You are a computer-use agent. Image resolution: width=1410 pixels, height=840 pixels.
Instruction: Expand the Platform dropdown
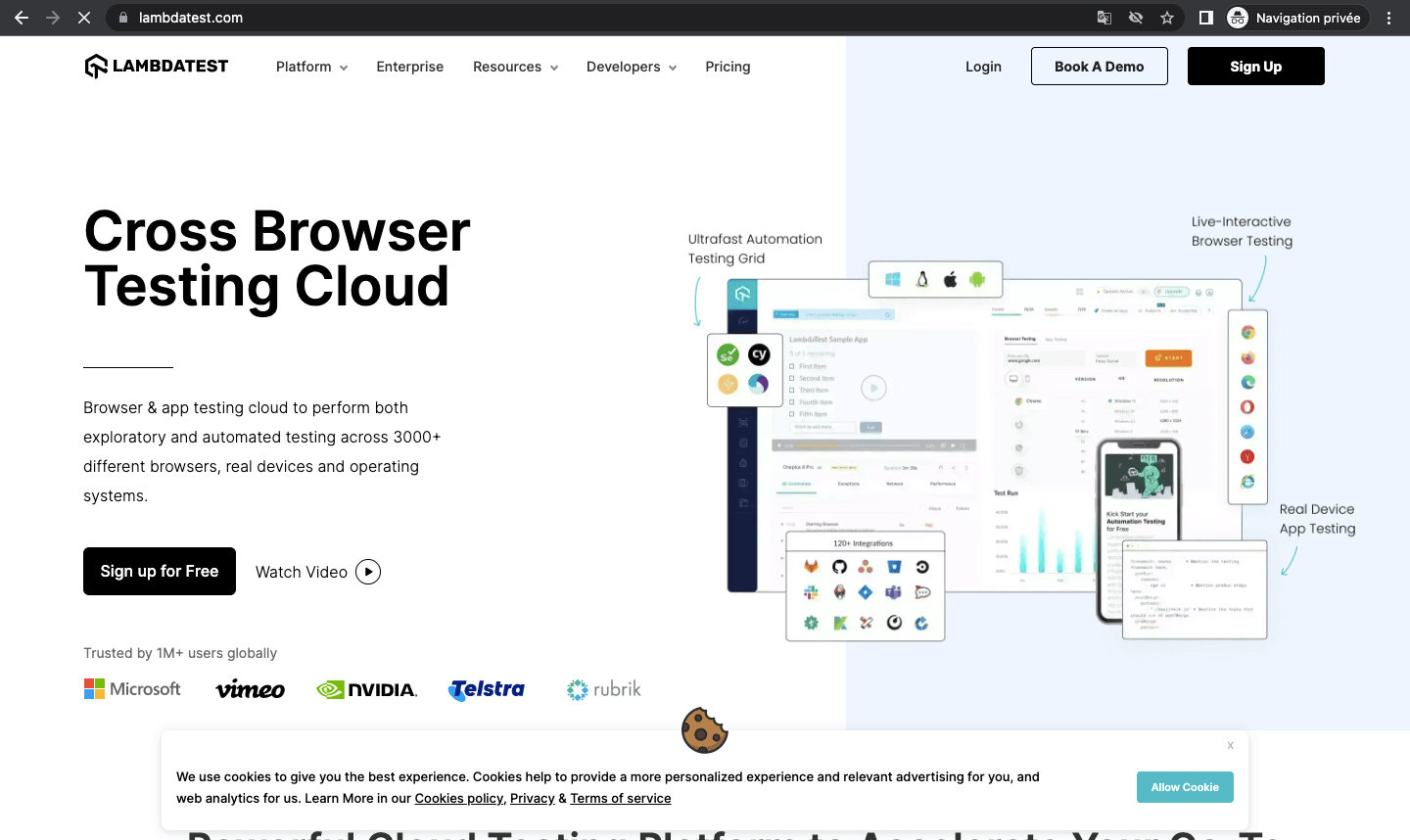click(311, 67)
